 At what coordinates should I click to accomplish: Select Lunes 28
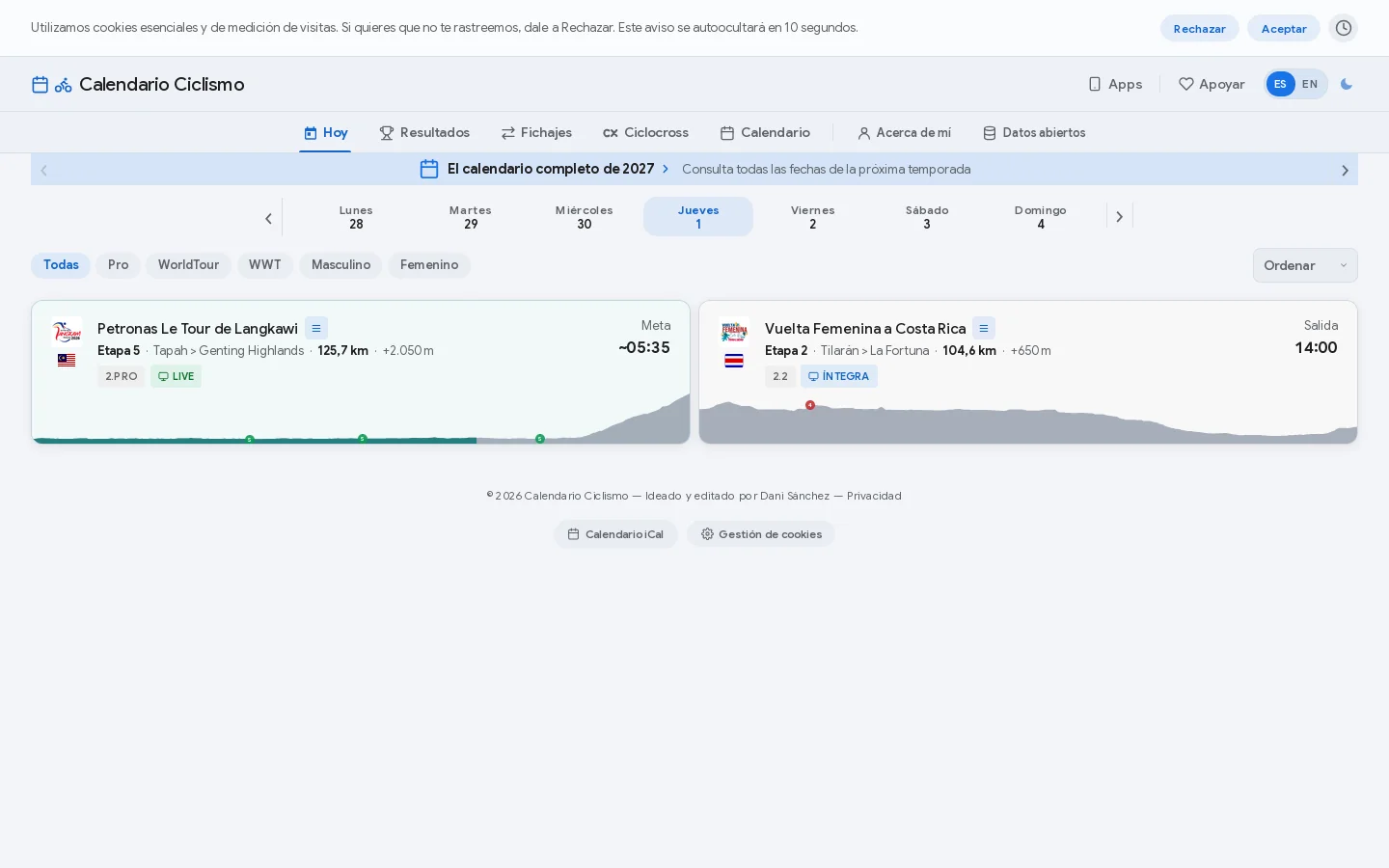tap(356, 217)
